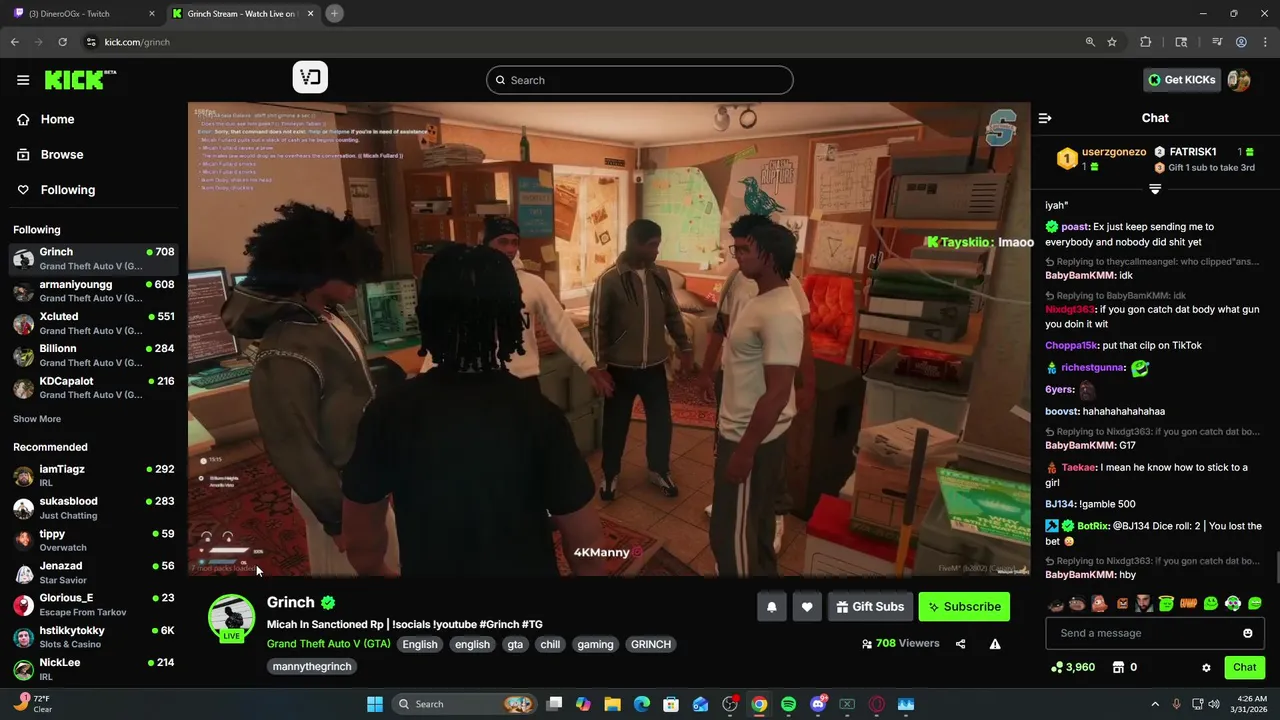Viewport: 1280px width, 720px height.
Task: Show hidden system tray icons
Action: coord(1155,704)
